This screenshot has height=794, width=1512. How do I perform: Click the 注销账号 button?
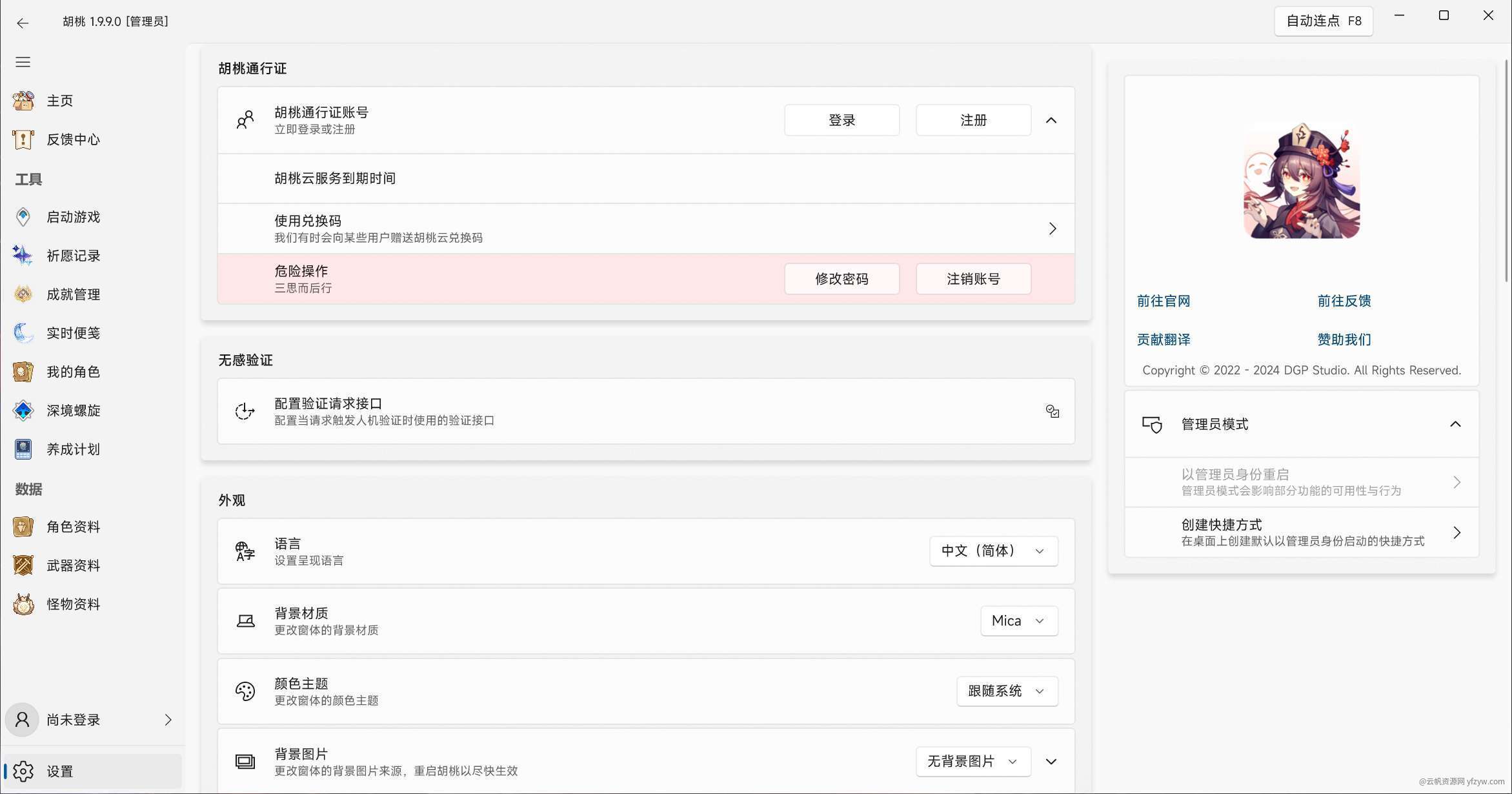pyautogui.click(x=973, y=279)
